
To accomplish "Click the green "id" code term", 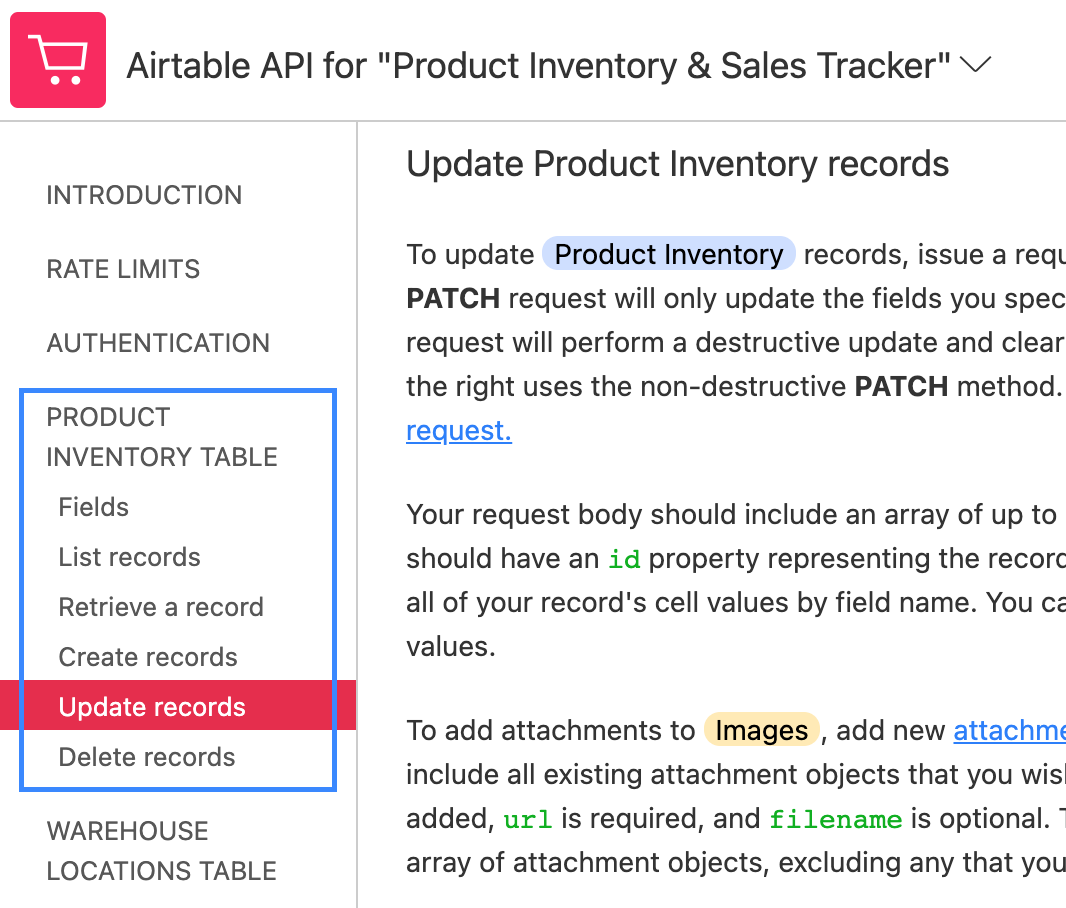I will (624, 559).
